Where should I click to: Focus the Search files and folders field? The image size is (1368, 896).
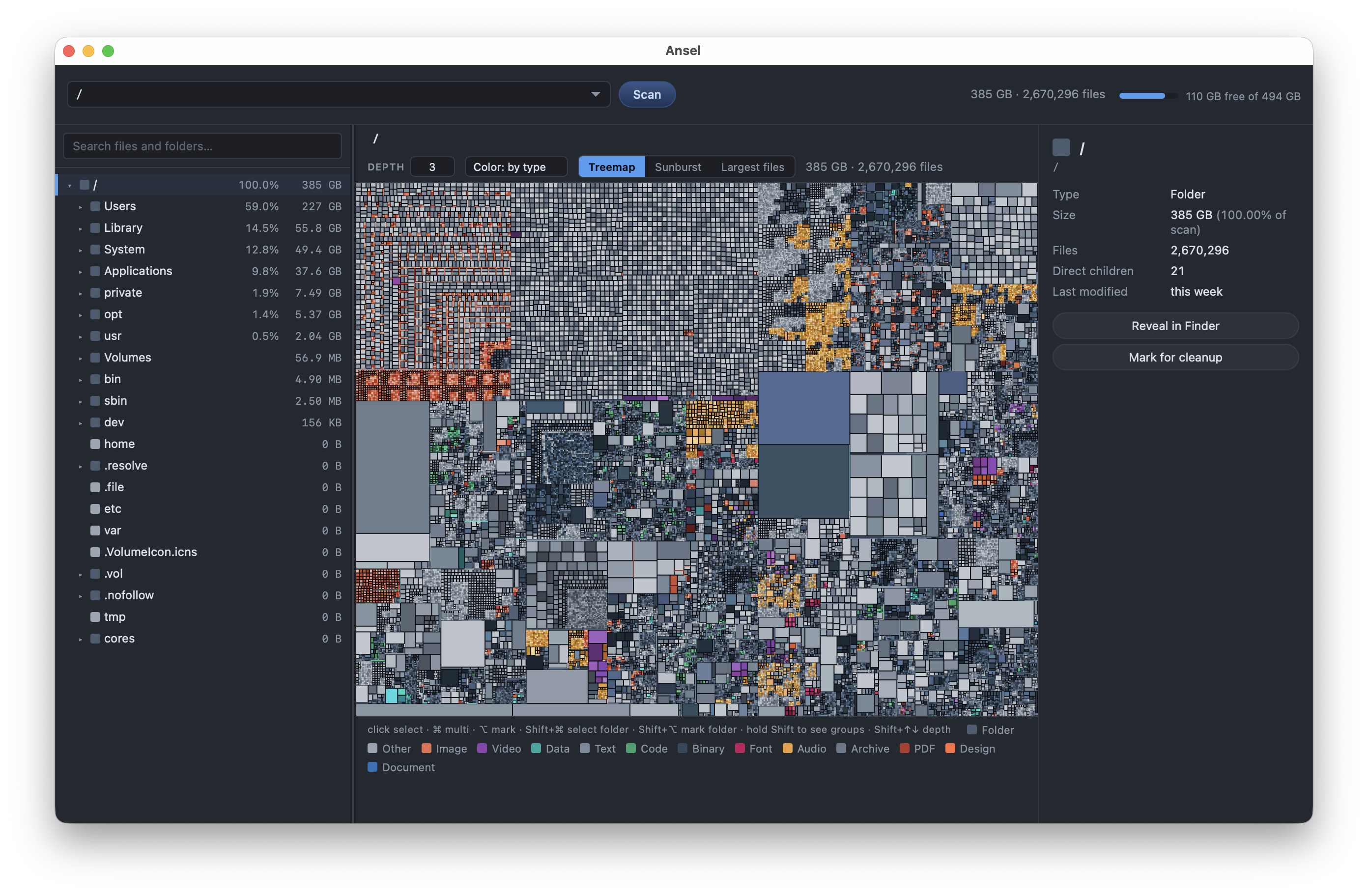point(202,146)
